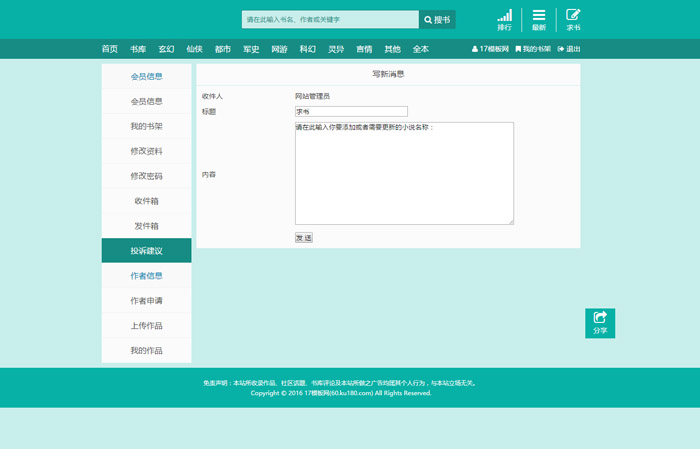Click the 分享 share icon
Screen dimensions: 700x449
point(600,323)
